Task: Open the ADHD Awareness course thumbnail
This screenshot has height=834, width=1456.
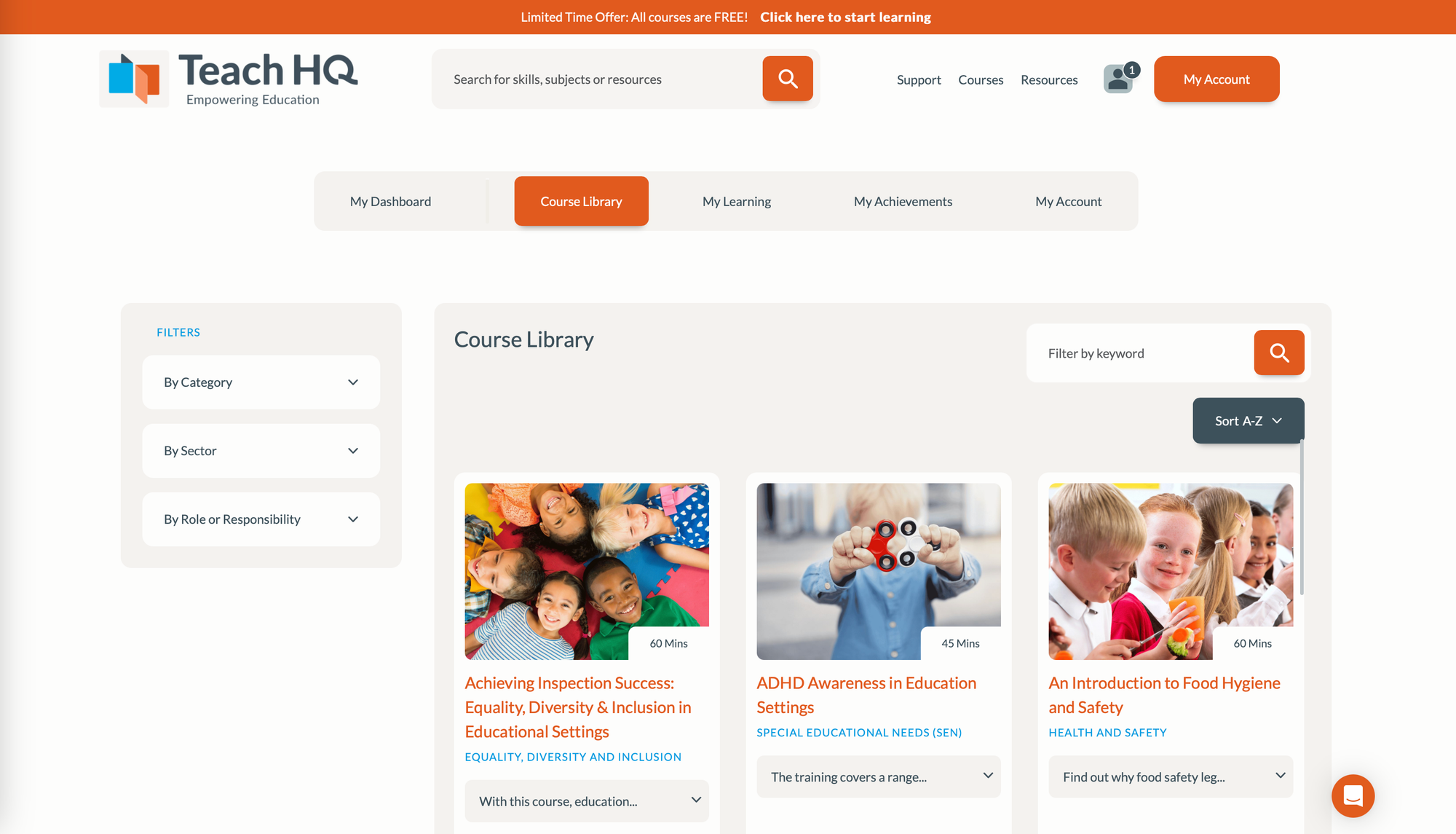Action: pyautogui.click(x=879, y=571)
